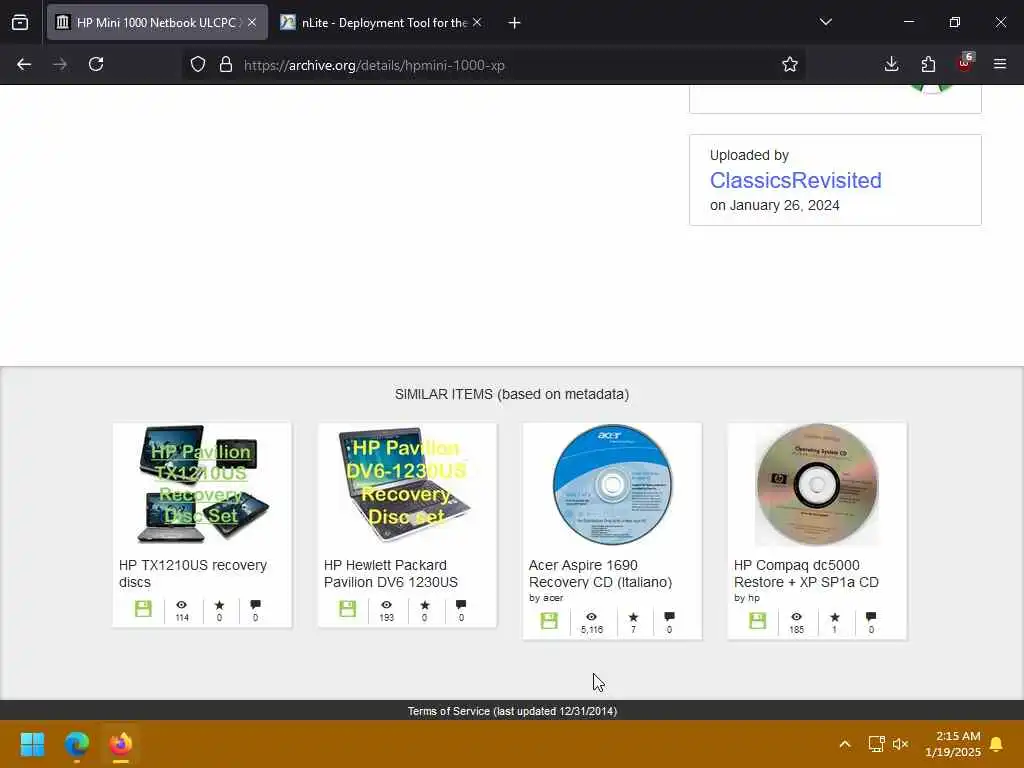This screenshot has height=768, width=1024.
Task: Click views eye icon on HP TX1210US card
Action: pyautogui.click(x=182, y=605)
